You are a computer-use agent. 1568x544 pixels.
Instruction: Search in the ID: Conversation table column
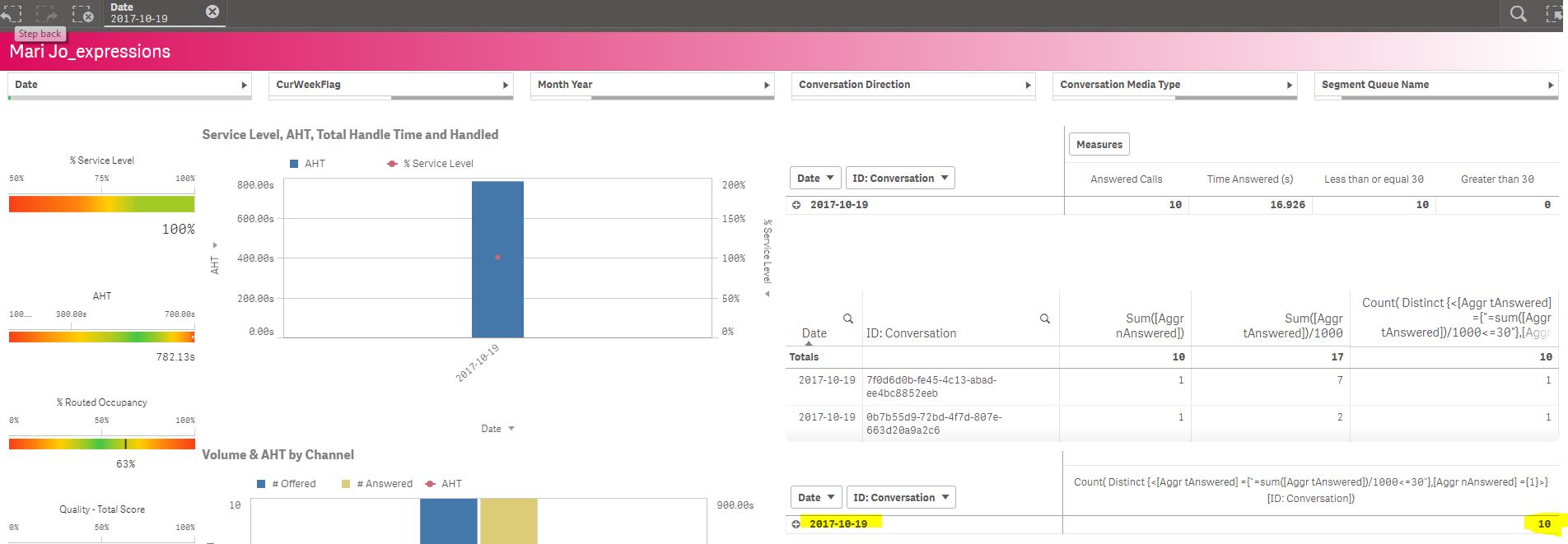pos(1045,318)
